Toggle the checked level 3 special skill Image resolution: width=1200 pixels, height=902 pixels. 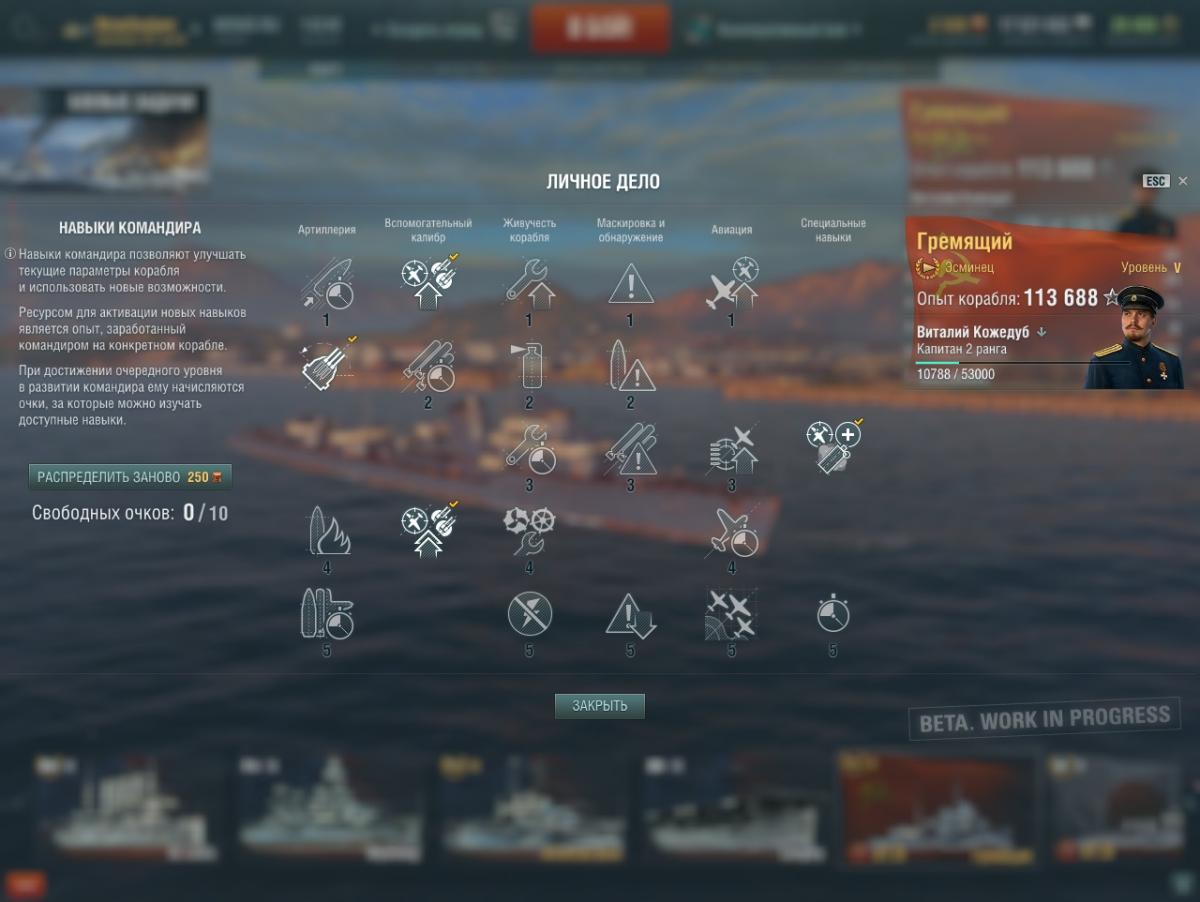[833, 446]
